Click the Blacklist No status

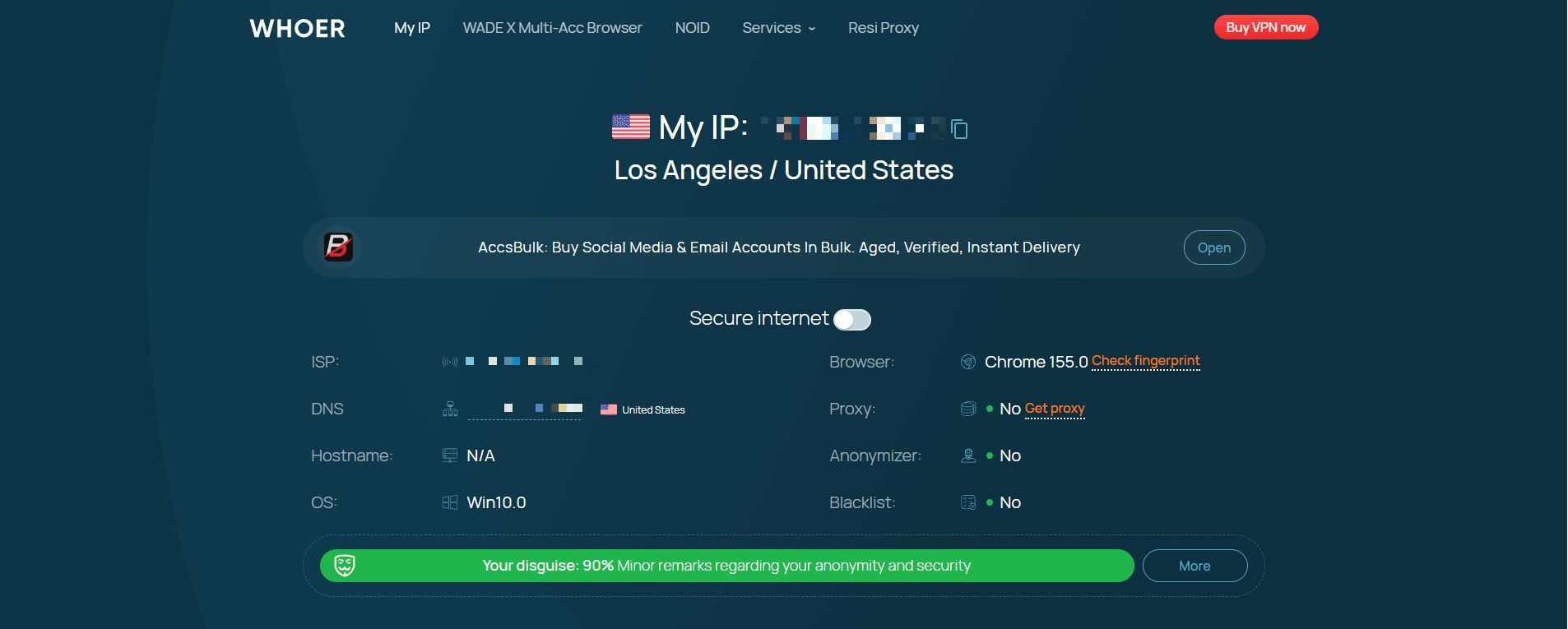1010,502
